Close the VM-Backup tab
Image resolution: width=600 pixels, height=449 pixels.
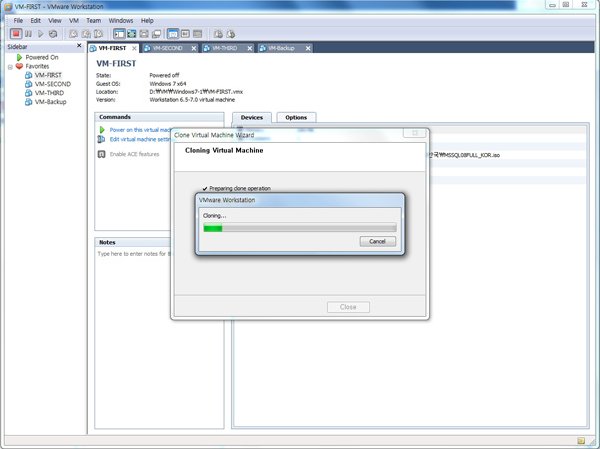[308, 48]
